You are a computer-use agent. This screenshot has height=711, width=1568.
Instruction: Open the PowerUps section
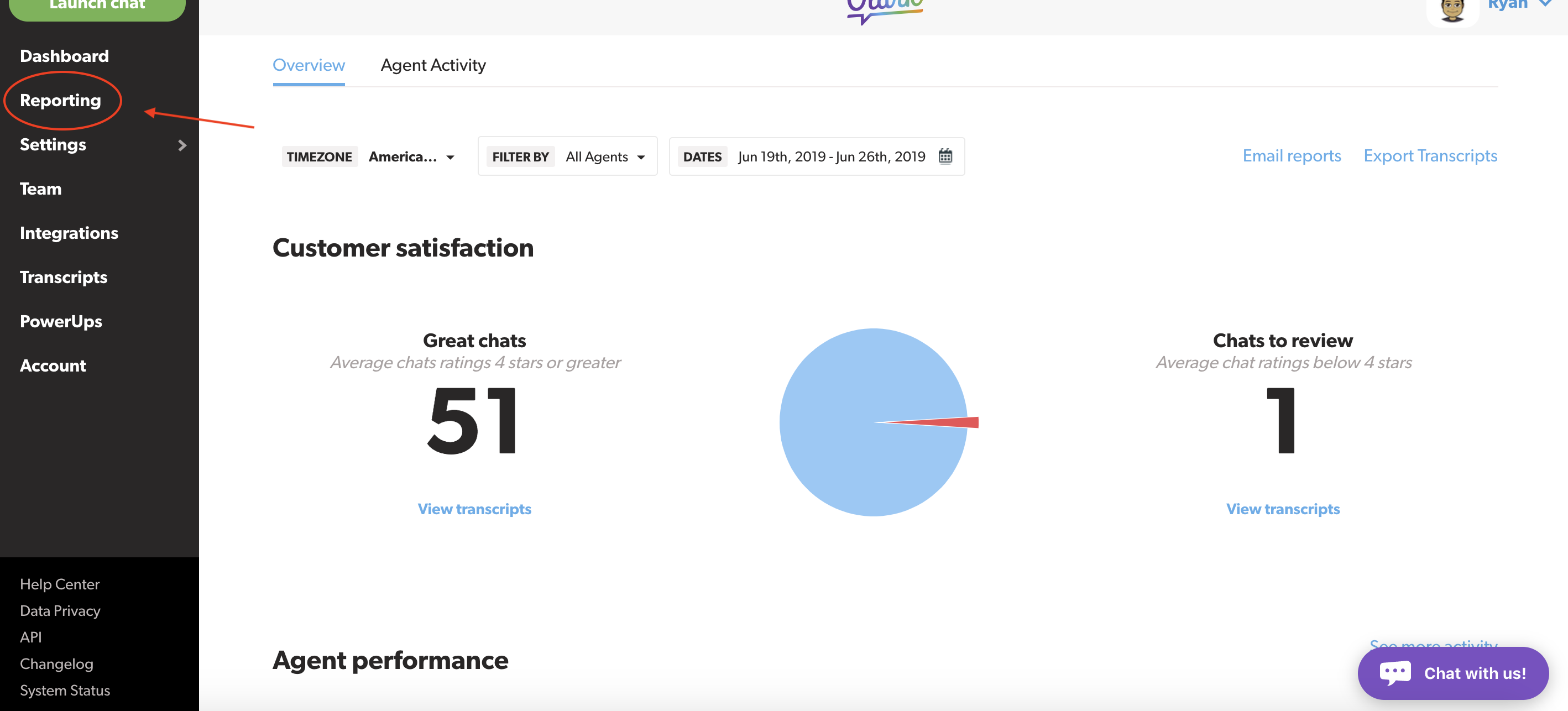point(61,321)
